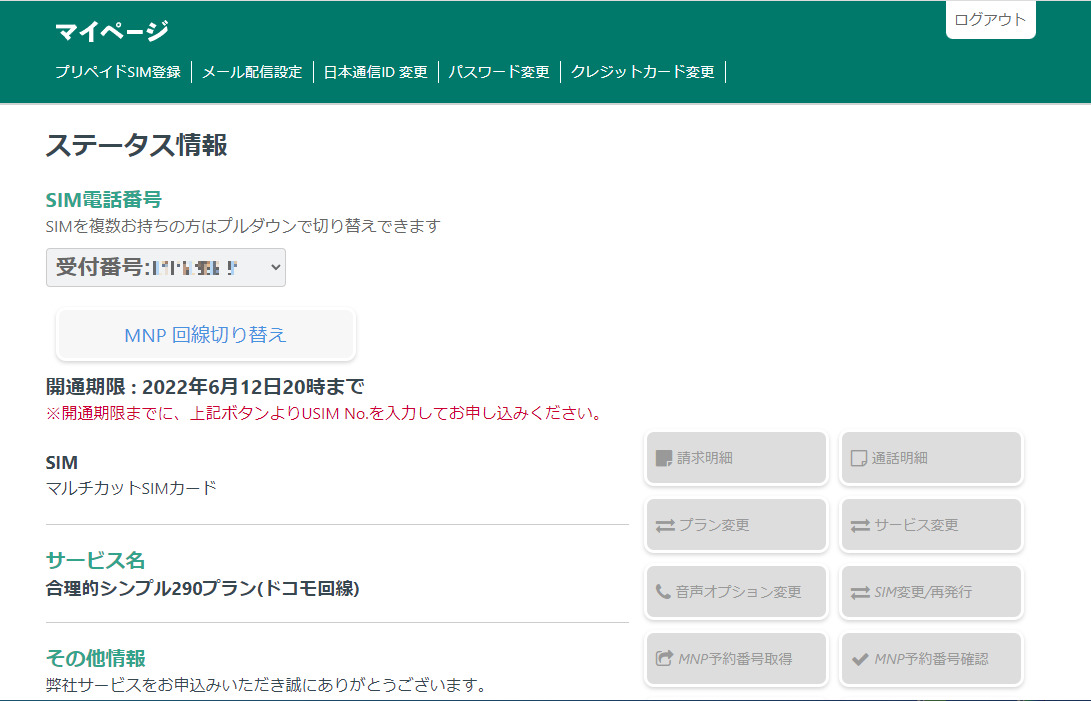Screen dimensions: 1091x701
Task: Click the SIM変更/再発行 arrows icon
Action: pos(859,592)
